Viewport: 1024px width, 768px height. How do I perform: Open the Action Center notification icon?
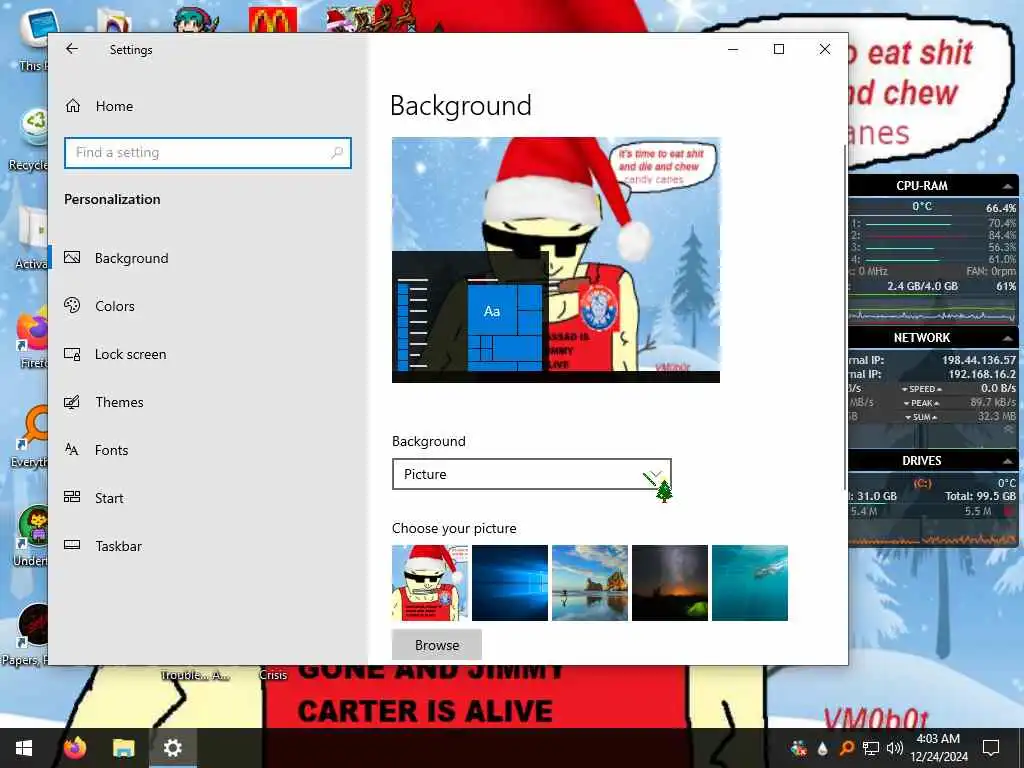(x=991, y=748)
